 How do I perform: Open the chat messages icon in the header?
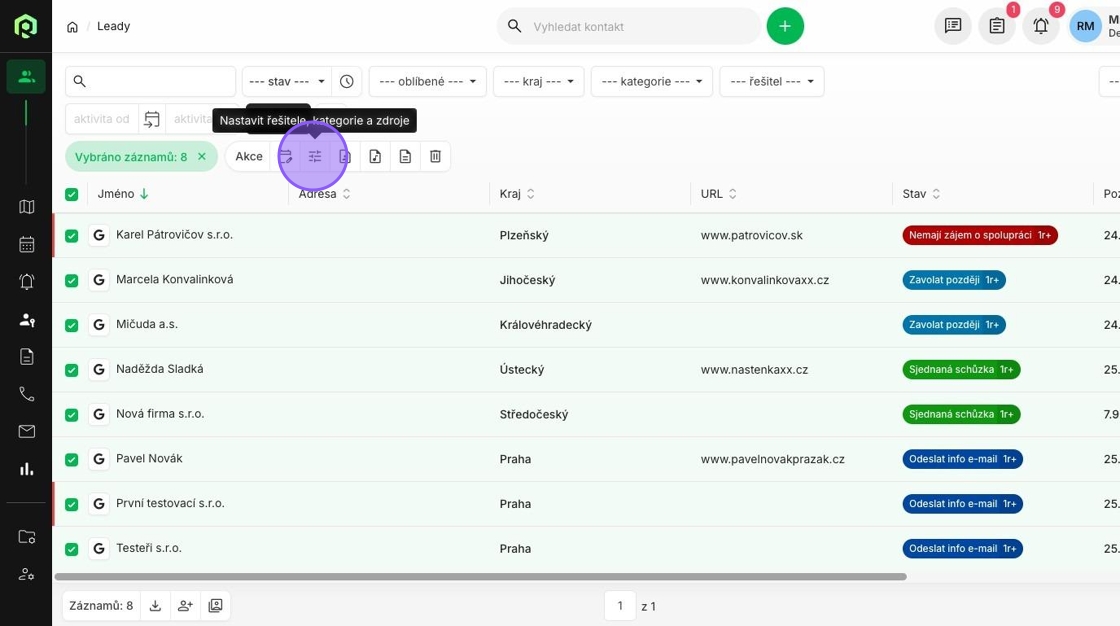(953, 26)
